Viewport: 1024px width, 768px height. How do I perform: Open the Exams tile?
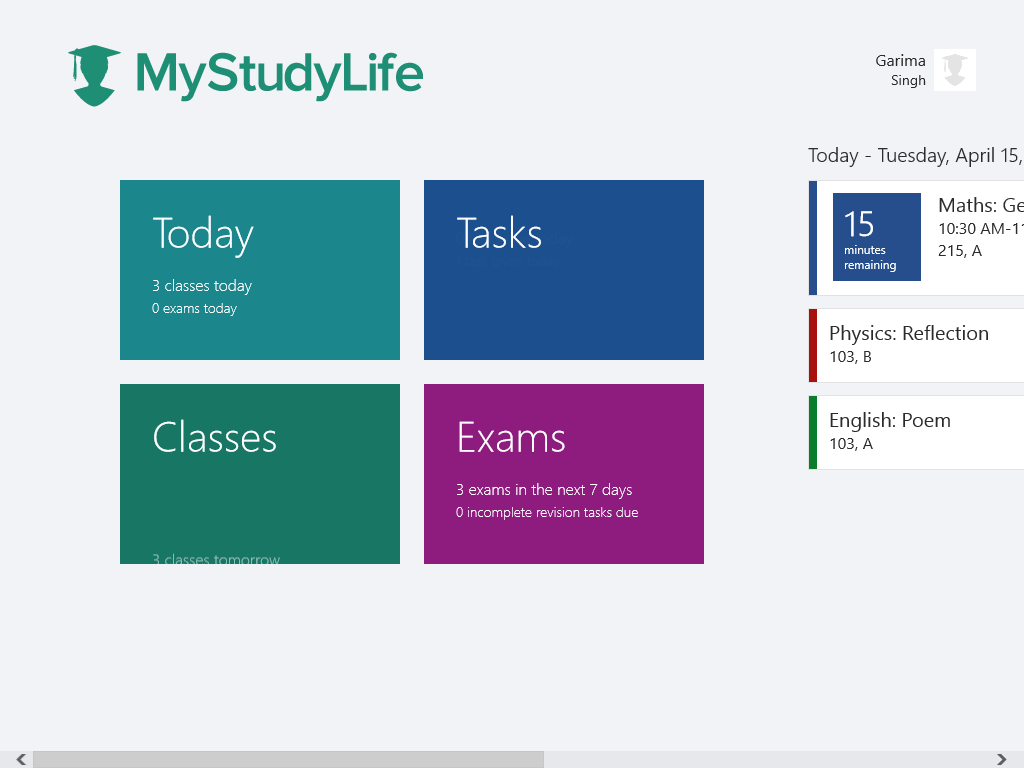coord(564,473)
